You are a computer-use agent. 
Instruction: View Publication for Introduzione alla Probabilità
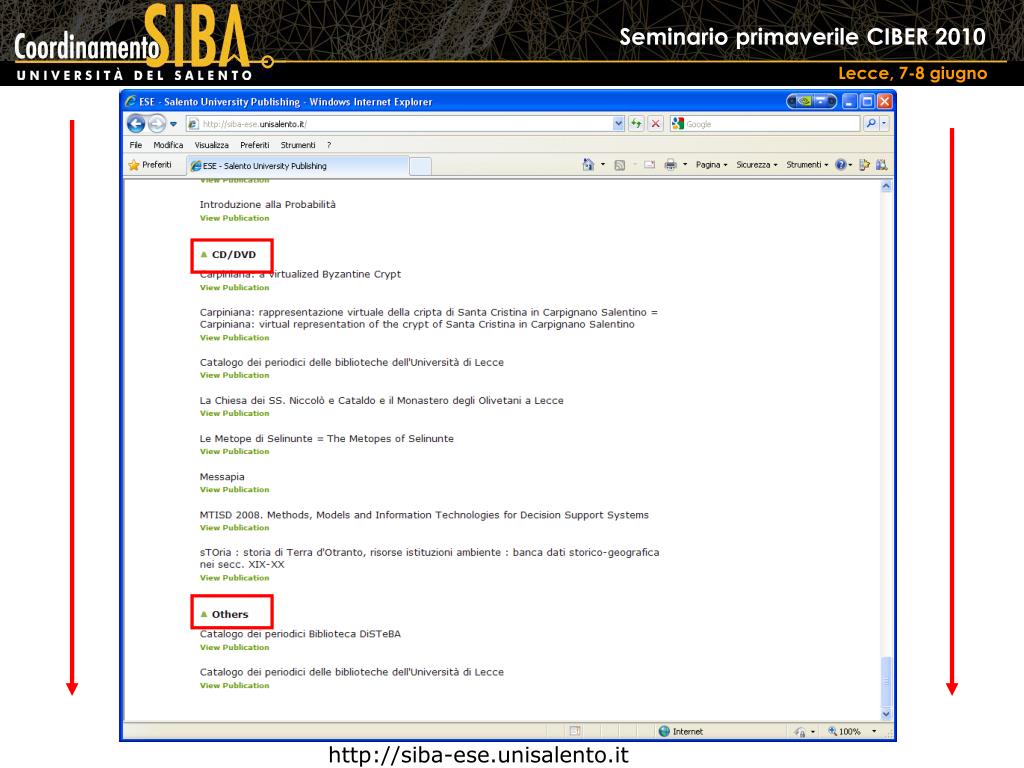(x=234, y=218)
